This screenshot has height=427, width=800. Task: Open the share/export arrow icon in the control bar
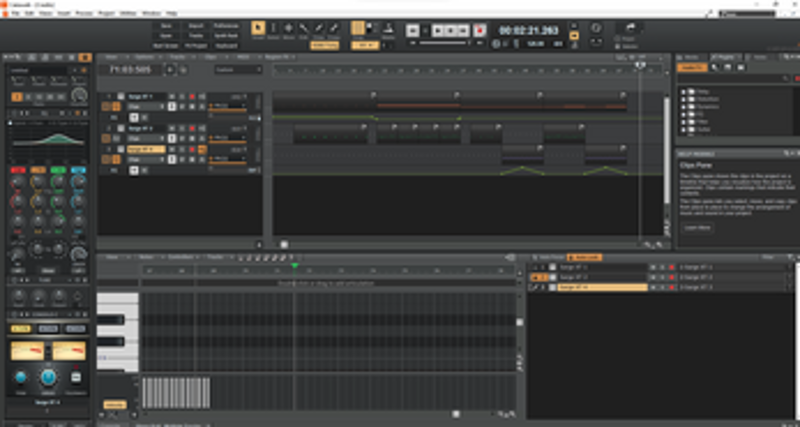630,28
